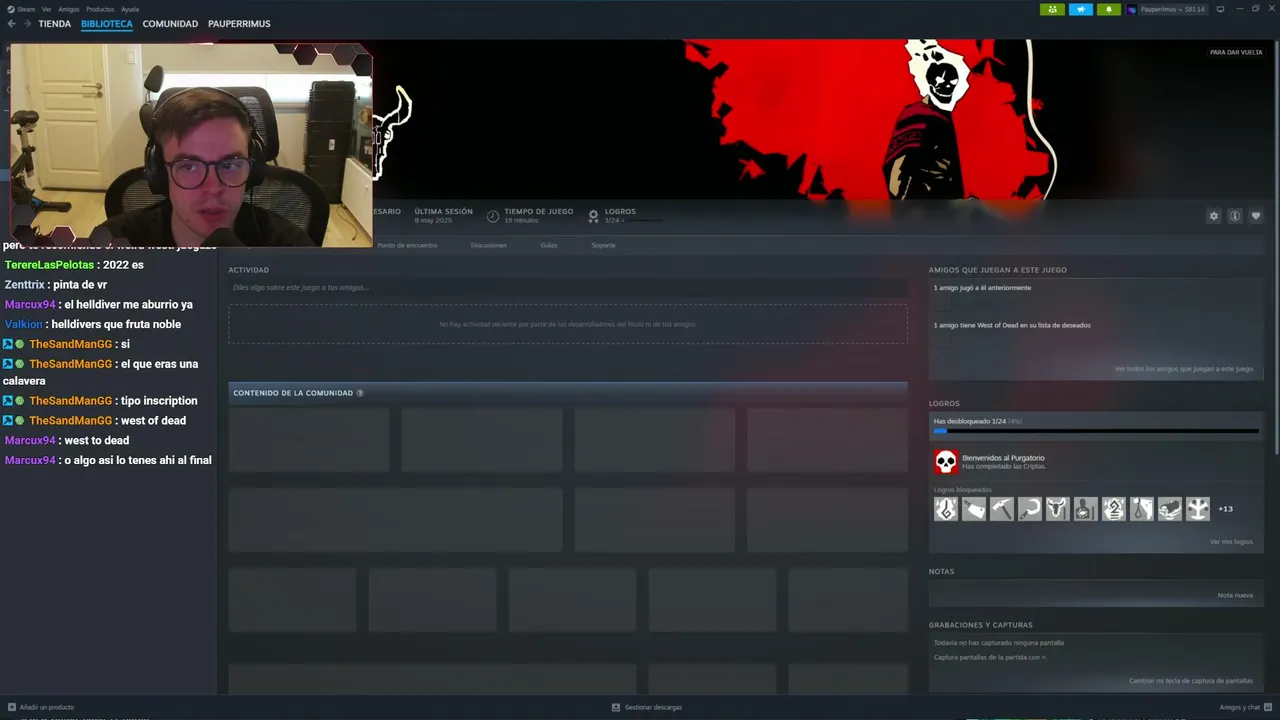The height and width of the screenshot is (720, 1280).
Task: Open notifications bell icon
Action: [1109, 9]
